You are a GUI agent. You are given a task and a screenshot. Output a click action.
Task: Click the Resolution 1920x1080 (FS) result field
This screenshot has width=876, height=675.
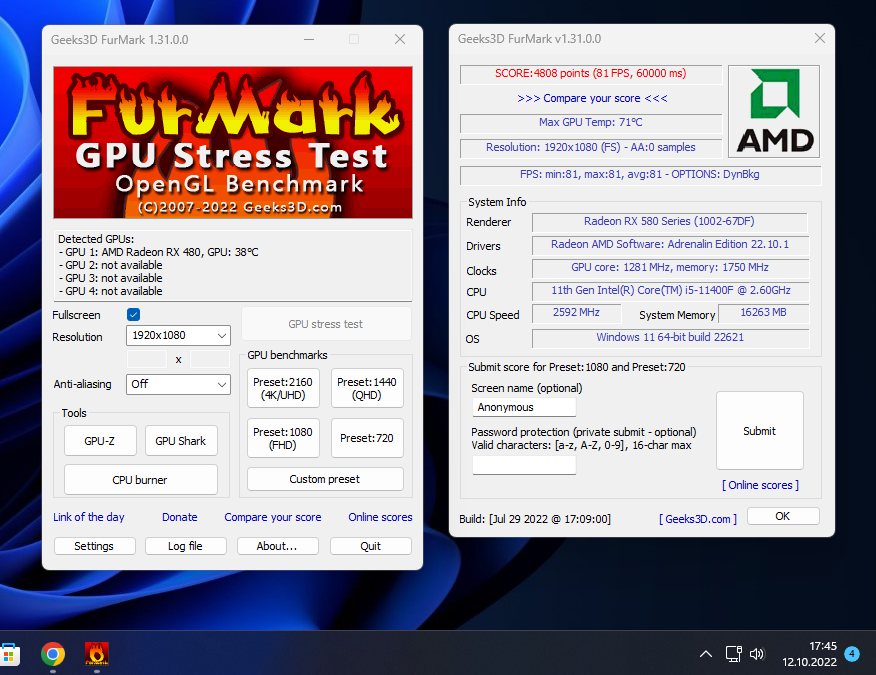click(x=591, y=148)
